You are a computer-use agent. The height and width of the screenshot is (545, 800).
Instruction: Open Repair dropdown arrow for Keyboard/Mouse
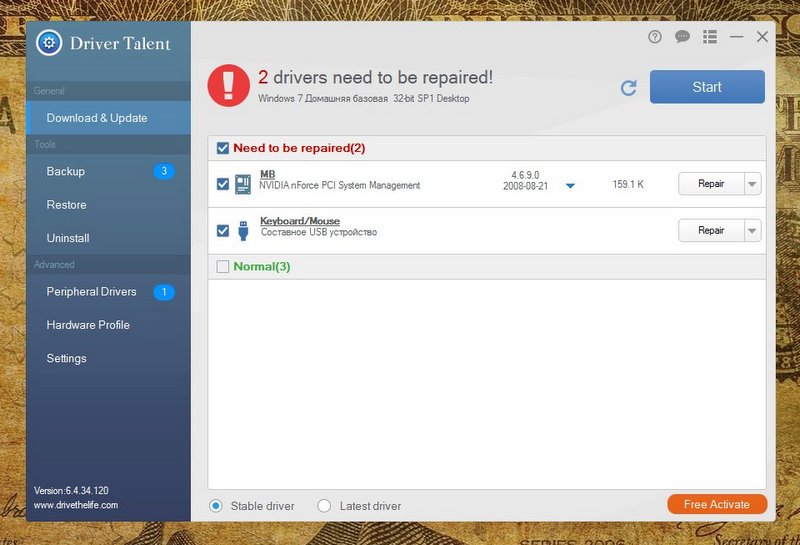[x=752, y=231]
